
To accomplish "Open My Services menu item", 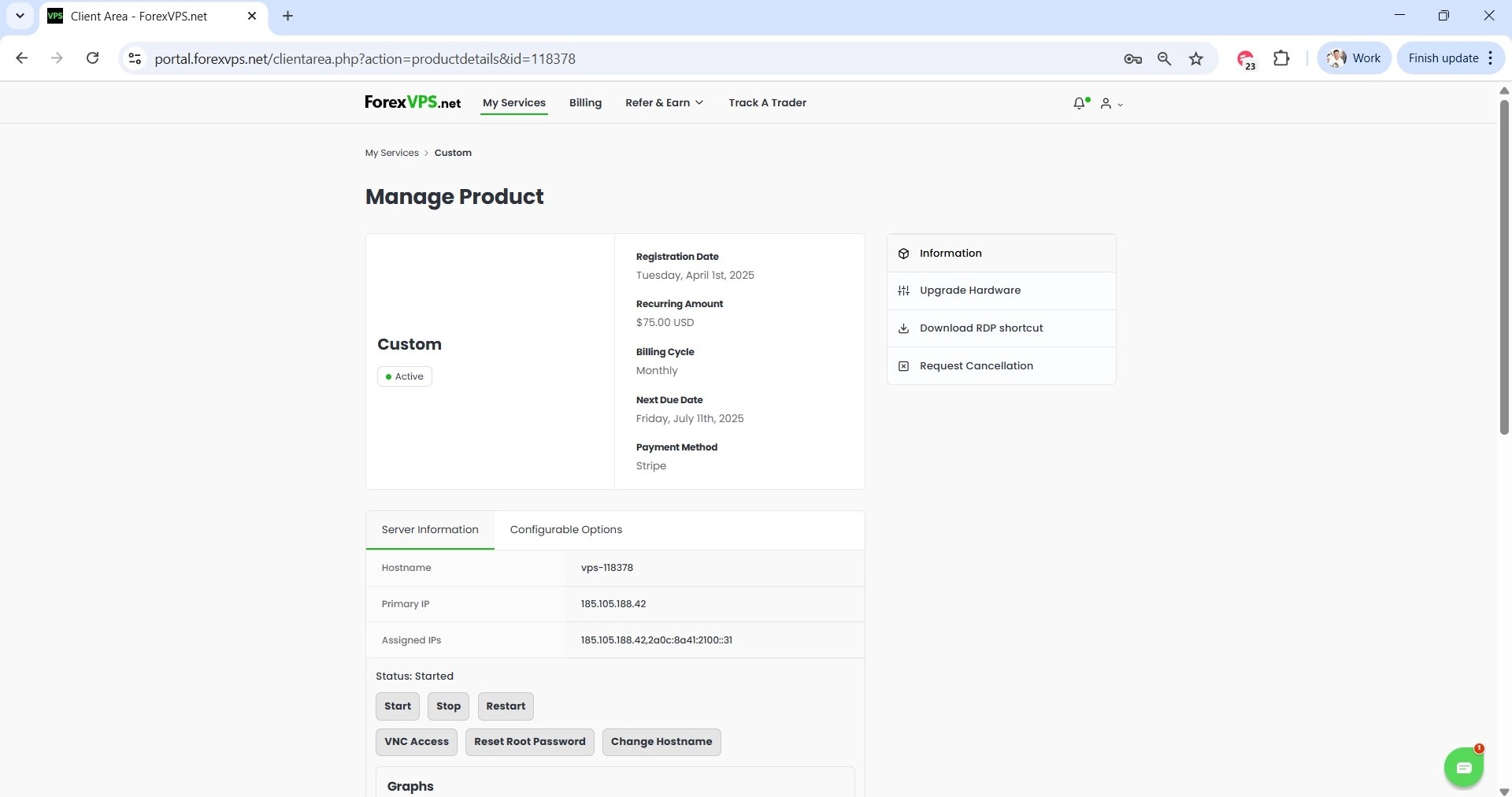I will click(514, 103).
